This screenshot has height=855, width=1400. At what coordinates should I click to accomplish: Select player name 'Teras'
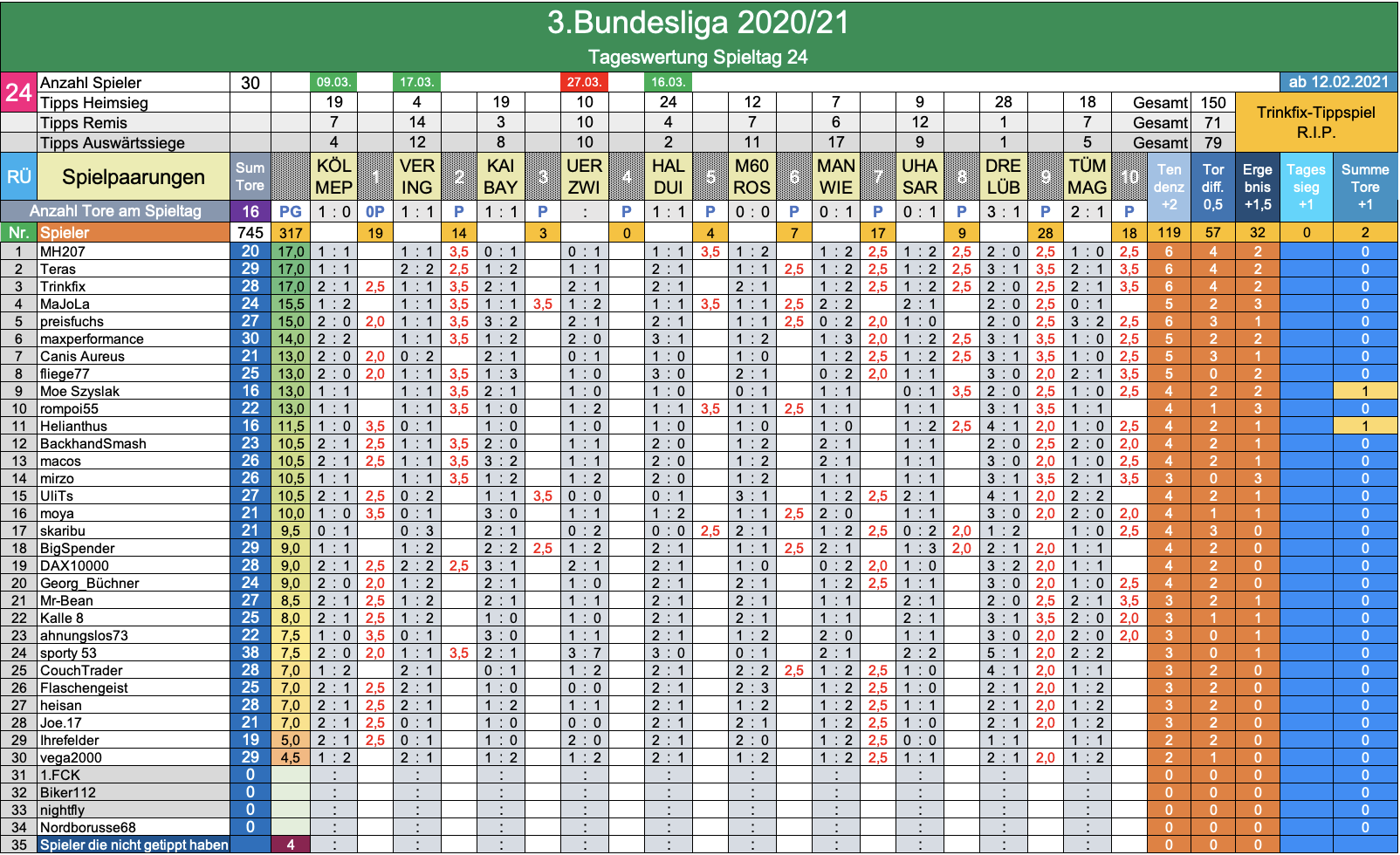point(58,269)
